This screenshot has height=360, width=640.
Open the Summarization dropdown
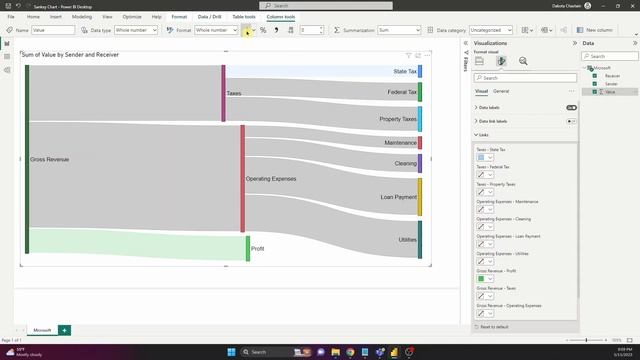[399, 30]
